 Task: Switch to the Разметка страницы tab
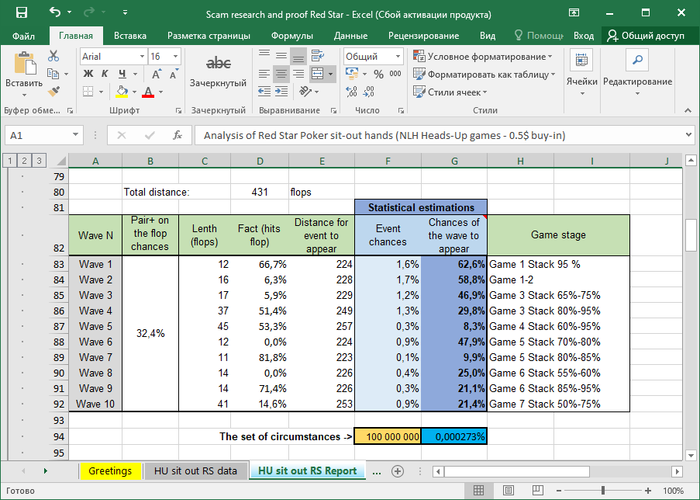click(x=208, y=36)
